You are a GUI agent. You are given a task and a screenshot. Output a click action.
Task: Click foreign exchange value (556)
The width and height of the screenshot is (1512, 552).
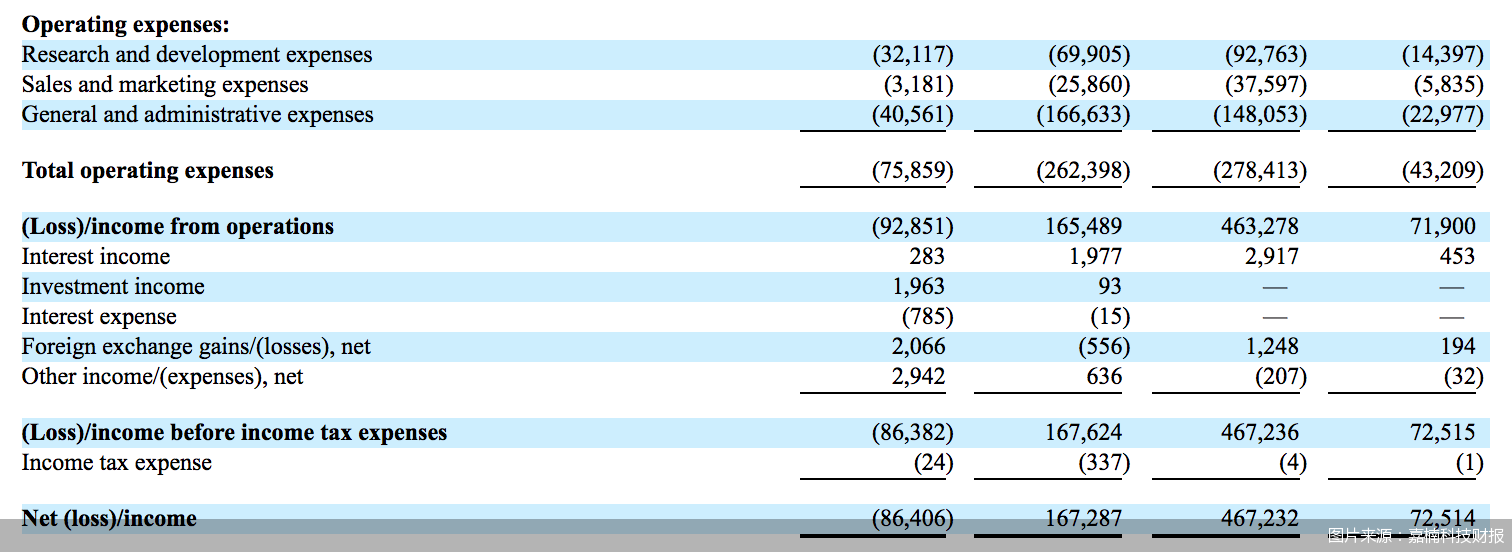pyautogui.click(x=1104, y=347)
